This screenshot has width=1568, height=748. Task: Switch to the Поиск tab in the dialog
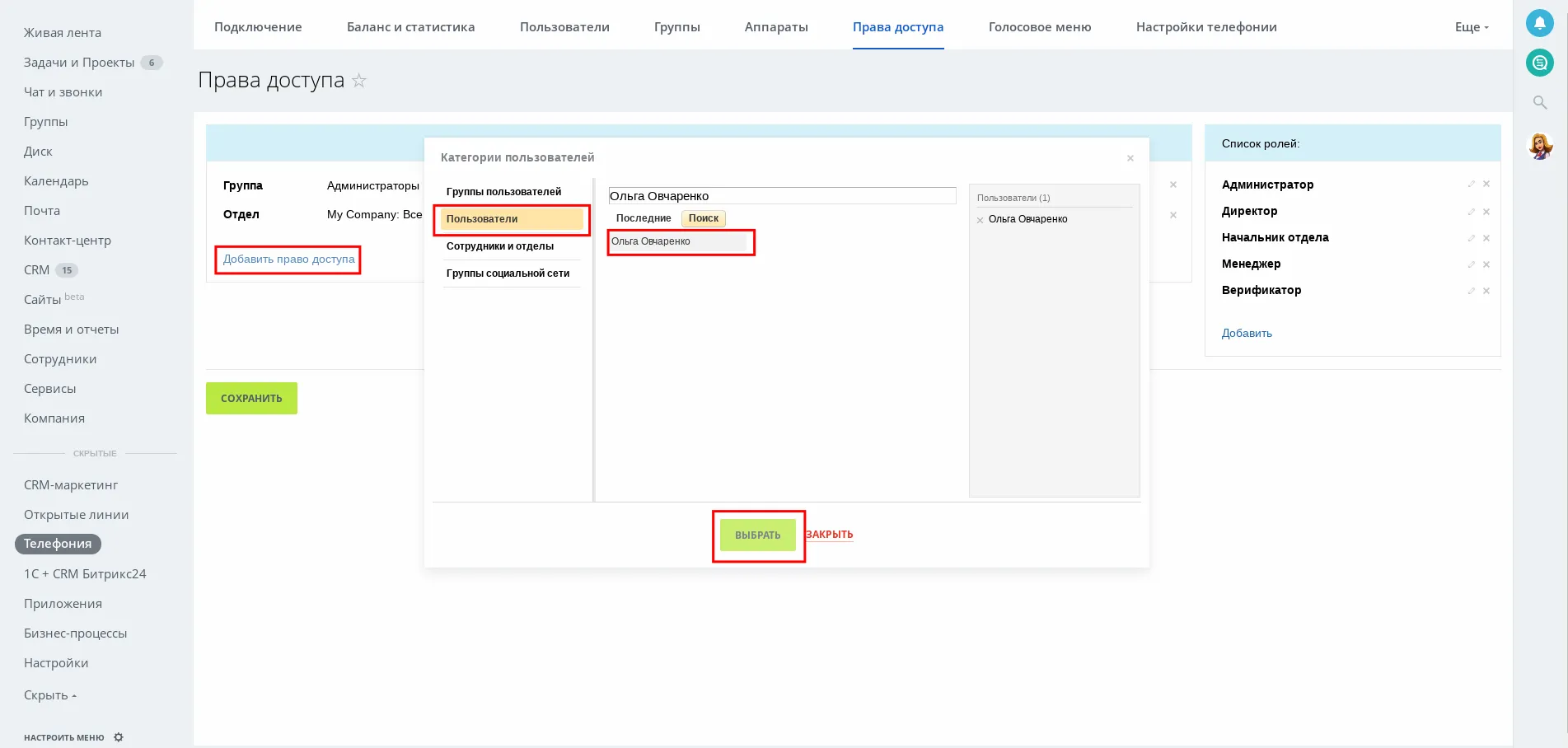pos(703,218)
